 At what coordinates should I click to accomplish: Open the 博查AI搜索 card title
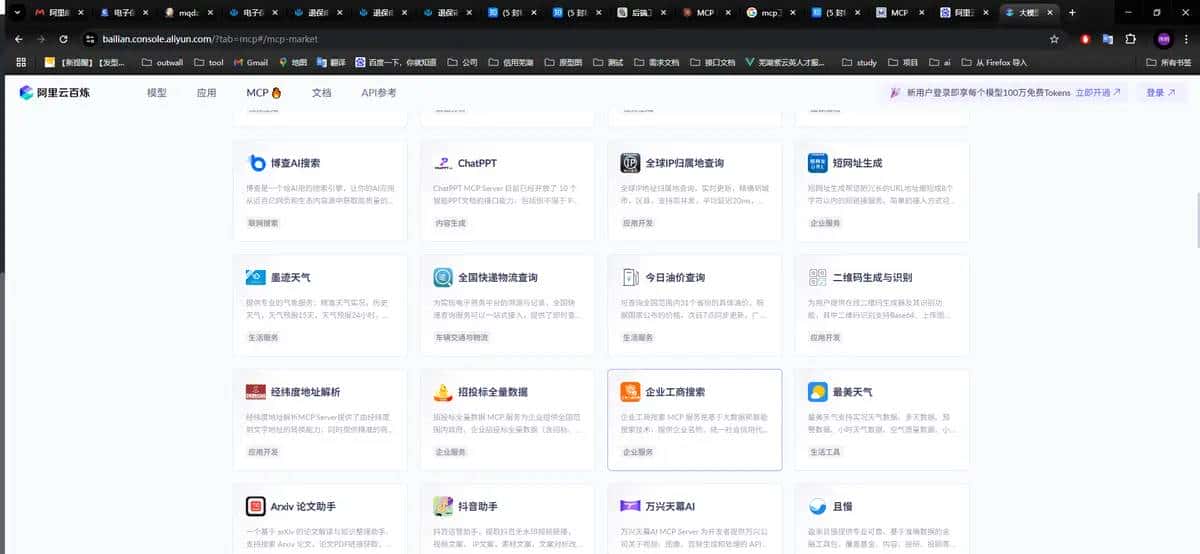click(295, 163)
